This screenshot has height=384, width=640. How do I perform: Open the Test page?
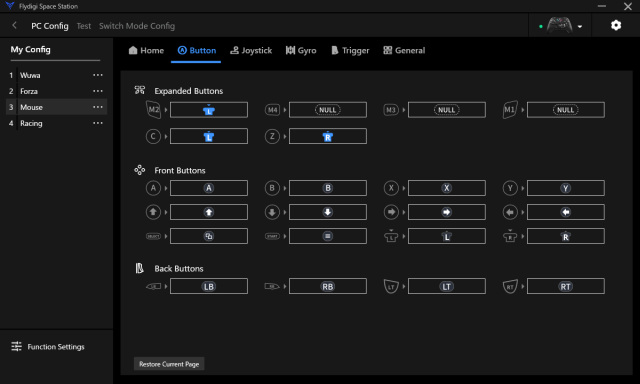tap(84, 26)
